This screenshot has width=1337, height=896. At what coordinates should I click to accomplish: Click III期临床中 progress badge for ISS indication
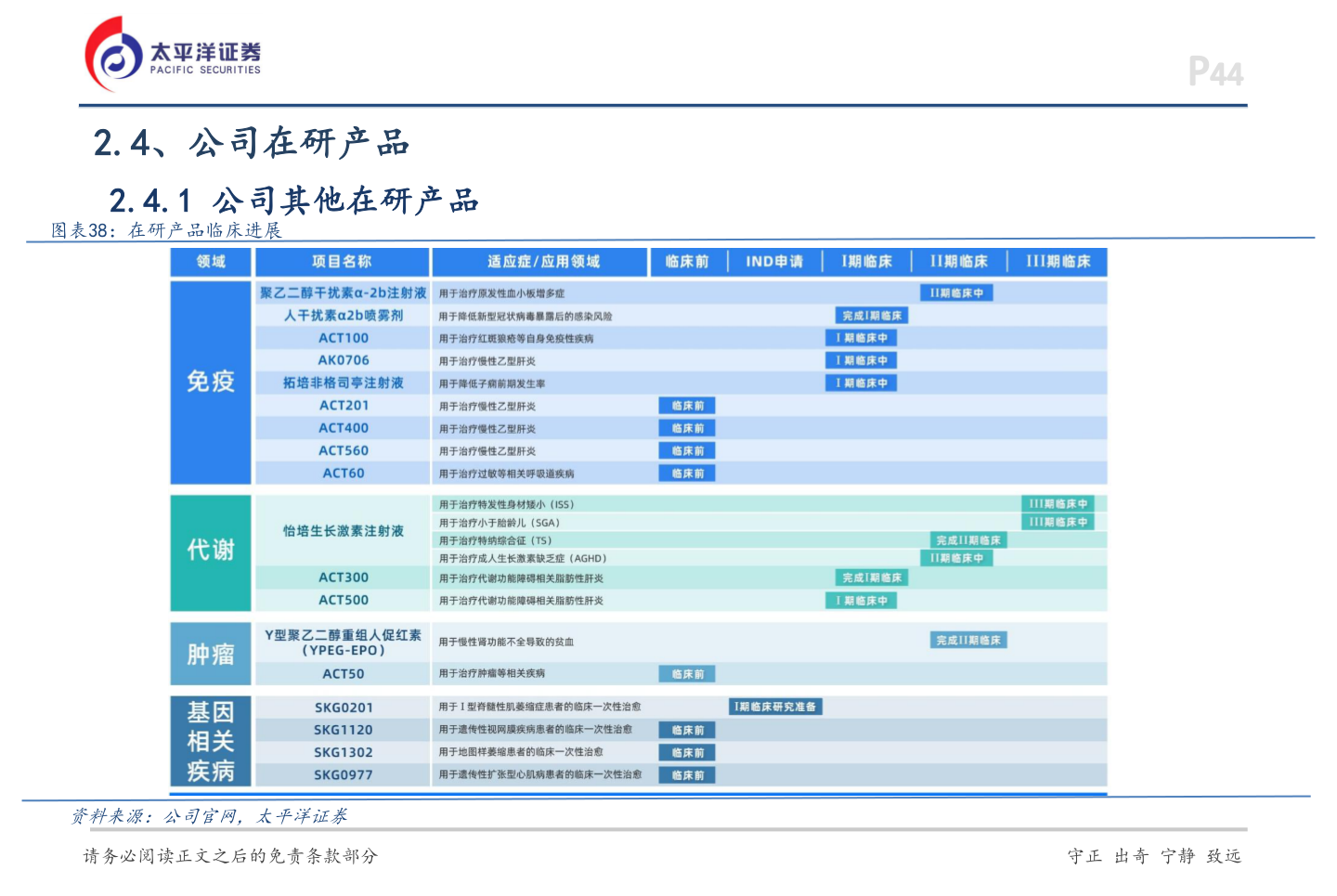coord(1058,503)
